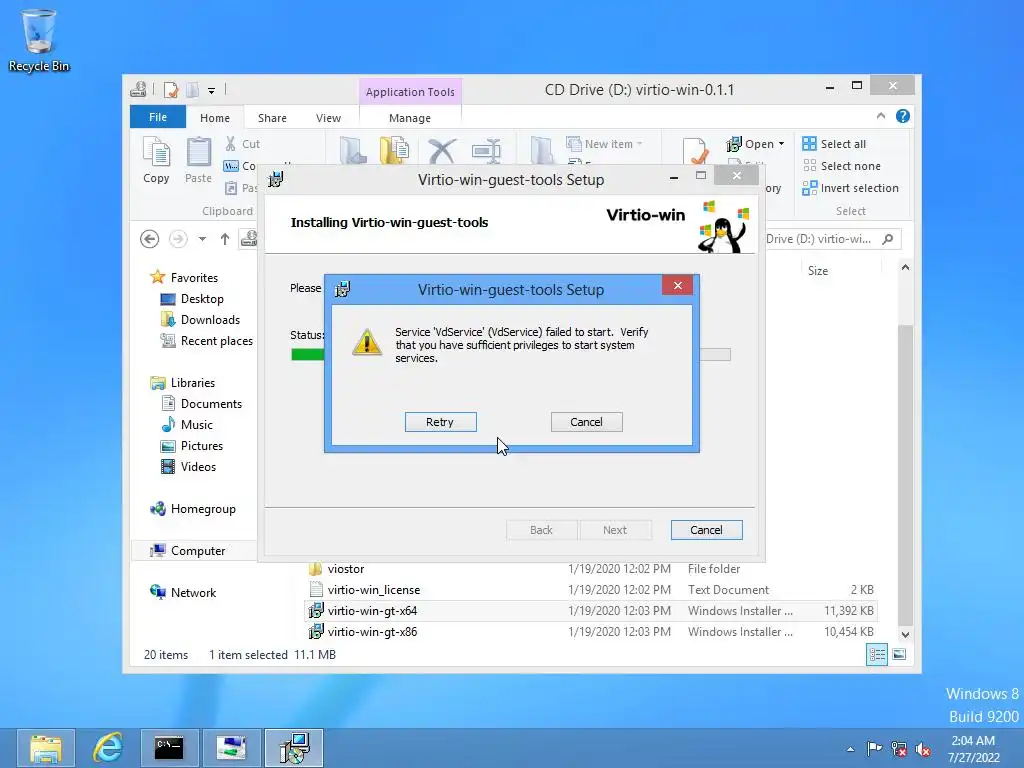
Task: Select the virtio-win-gt-x64 installer file
Action: tap(591, 611)
